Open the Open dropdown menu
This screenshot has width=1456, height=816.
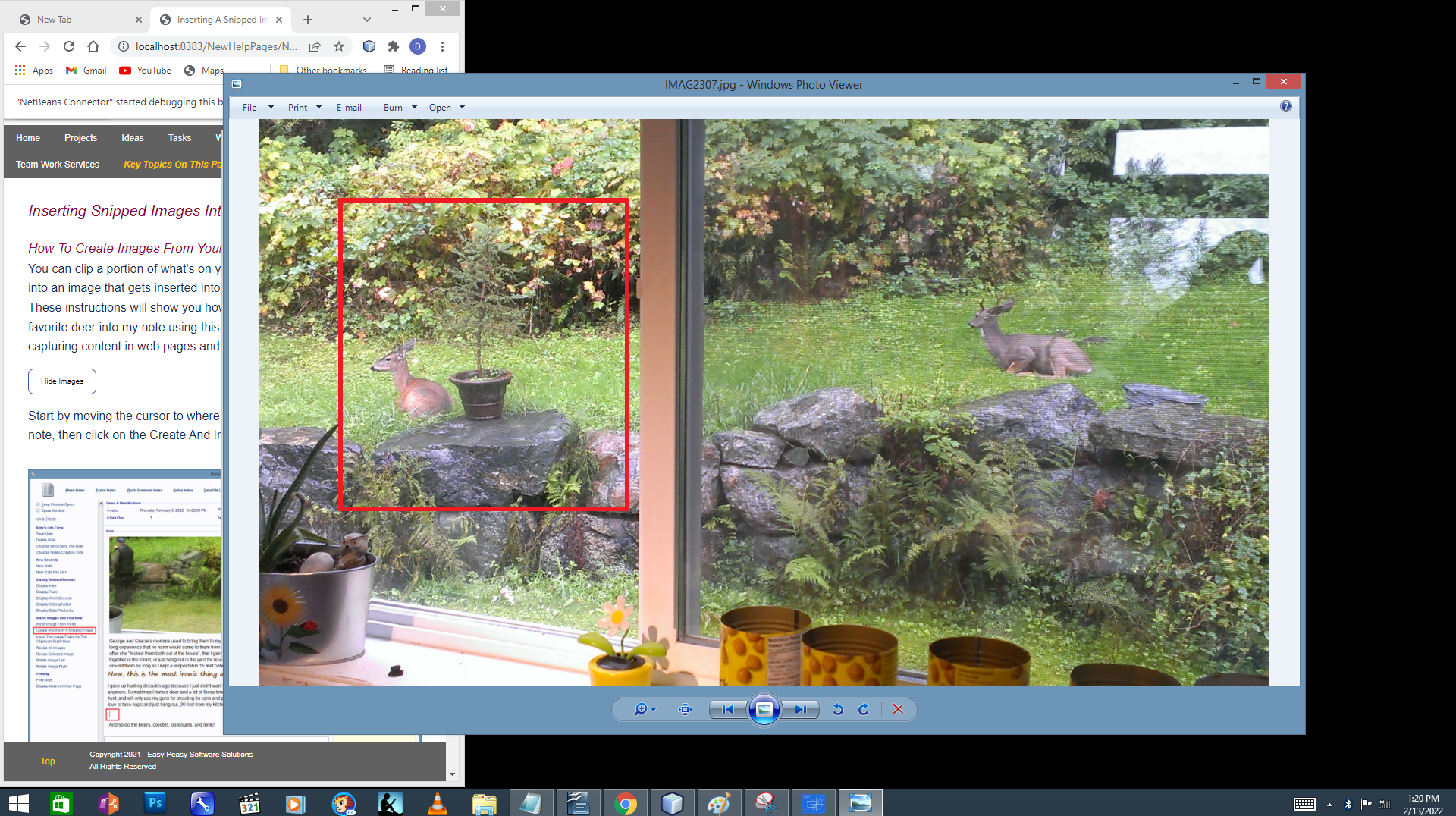pyautogui.click(x=446, y=108)
